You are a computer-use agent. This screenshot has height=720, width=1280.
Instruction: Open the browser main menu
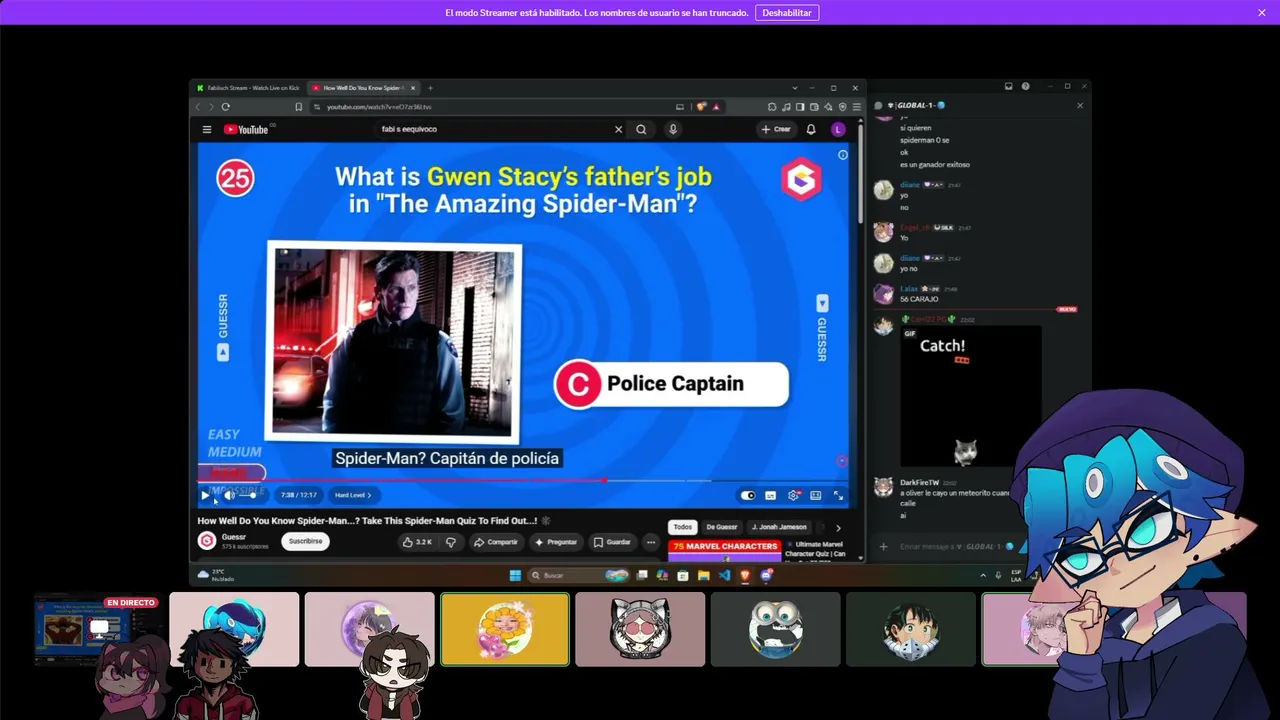[856, 107]
